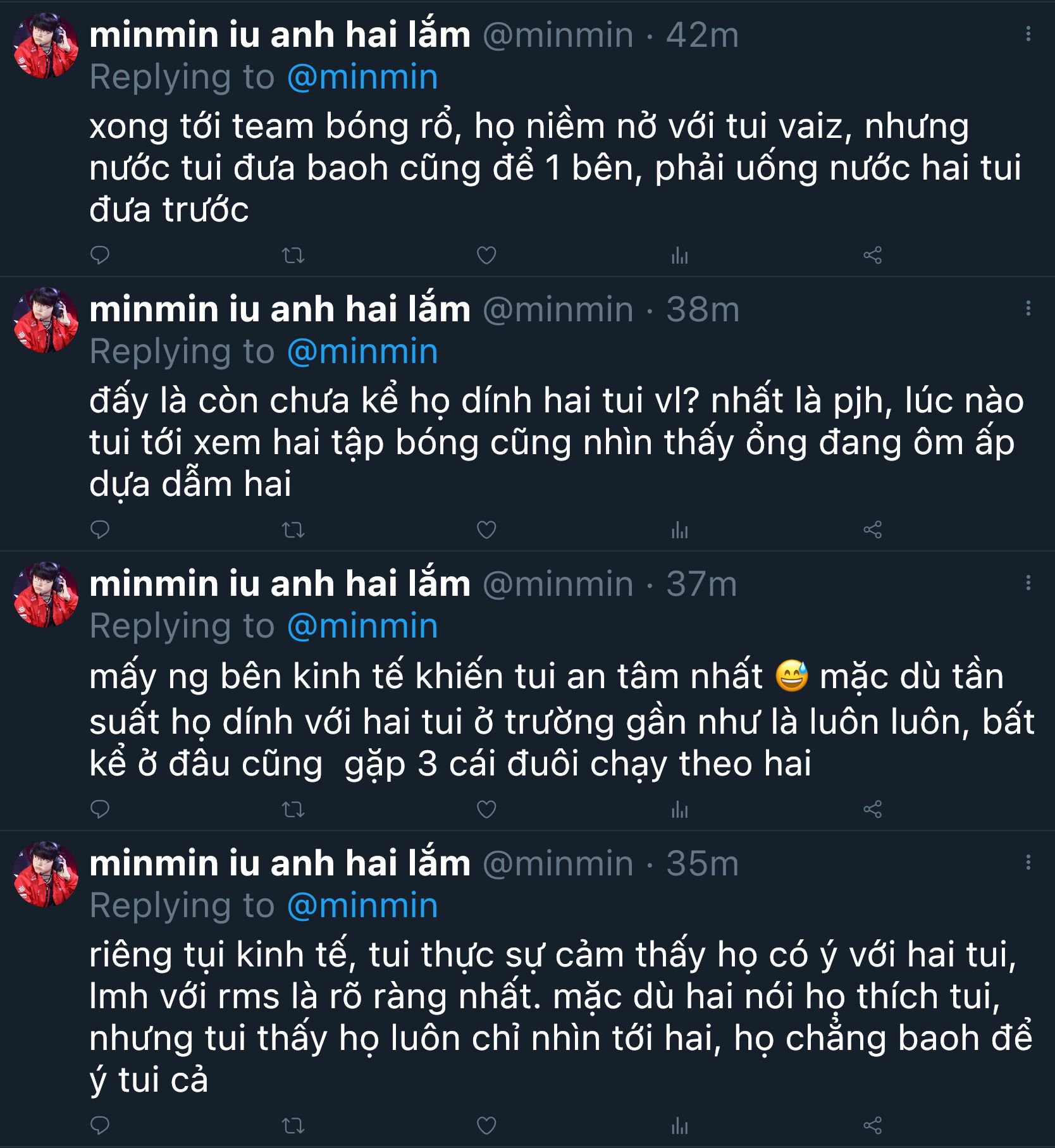View analytics for the 35m tweet

[679, 1125]
